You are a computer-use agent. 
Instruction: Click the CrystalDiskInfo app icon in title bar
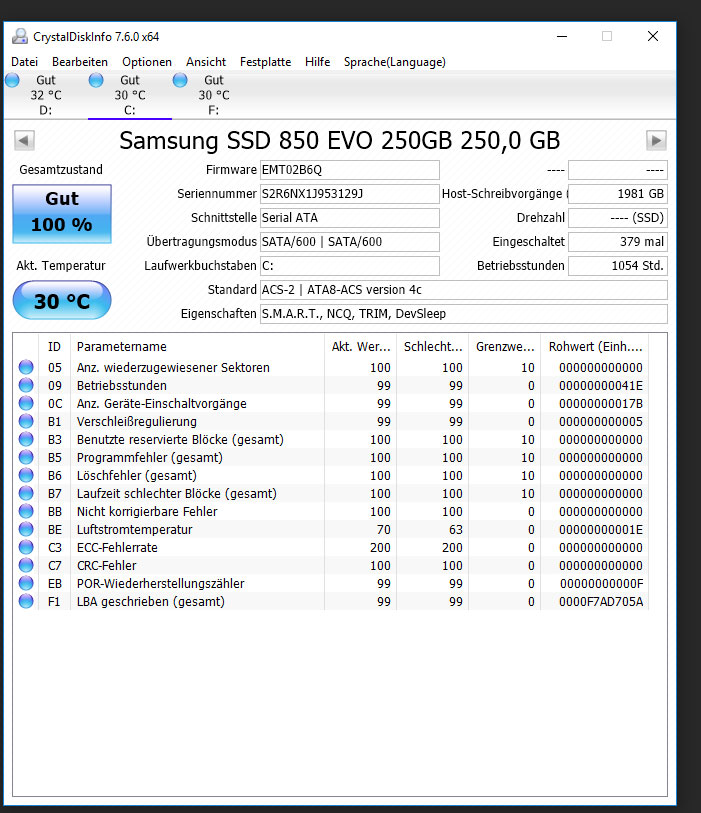tap(20, 36)
